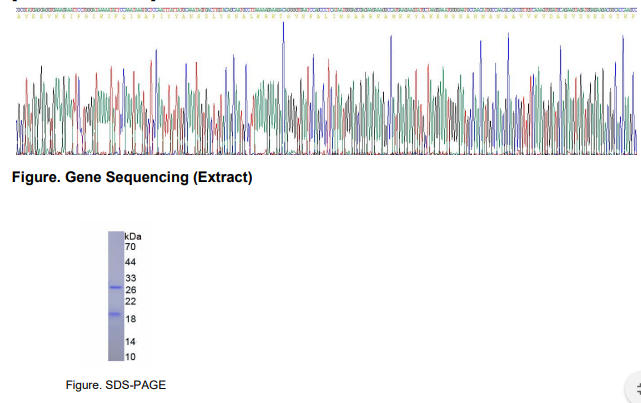
Task: Click the 18 kDa marker label
Action: [x=130, y=319]
